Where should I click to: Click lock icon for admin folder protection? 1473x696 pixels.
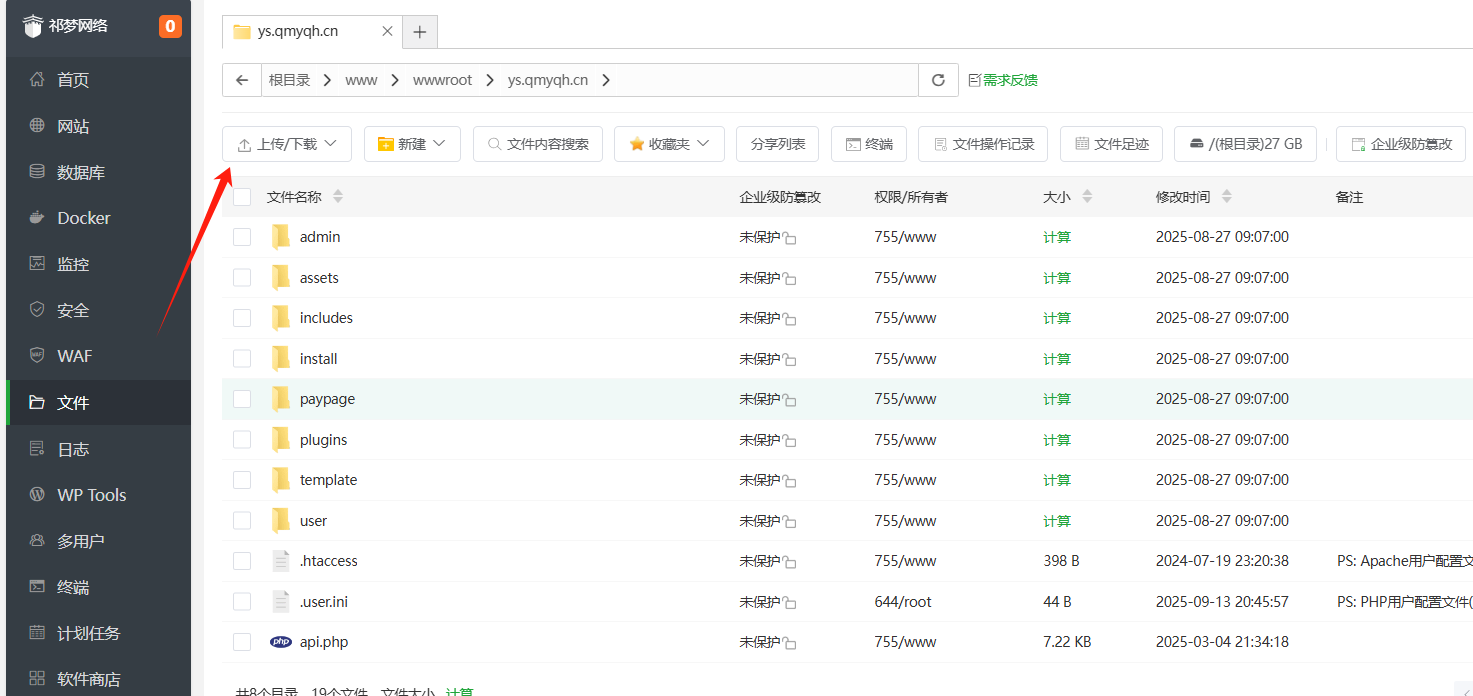(790, 238)
